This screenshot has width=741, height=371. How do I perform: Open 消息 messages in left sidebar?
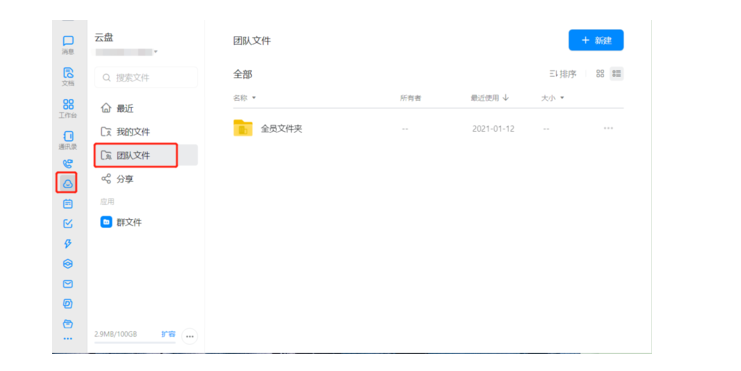coord(68,45)
